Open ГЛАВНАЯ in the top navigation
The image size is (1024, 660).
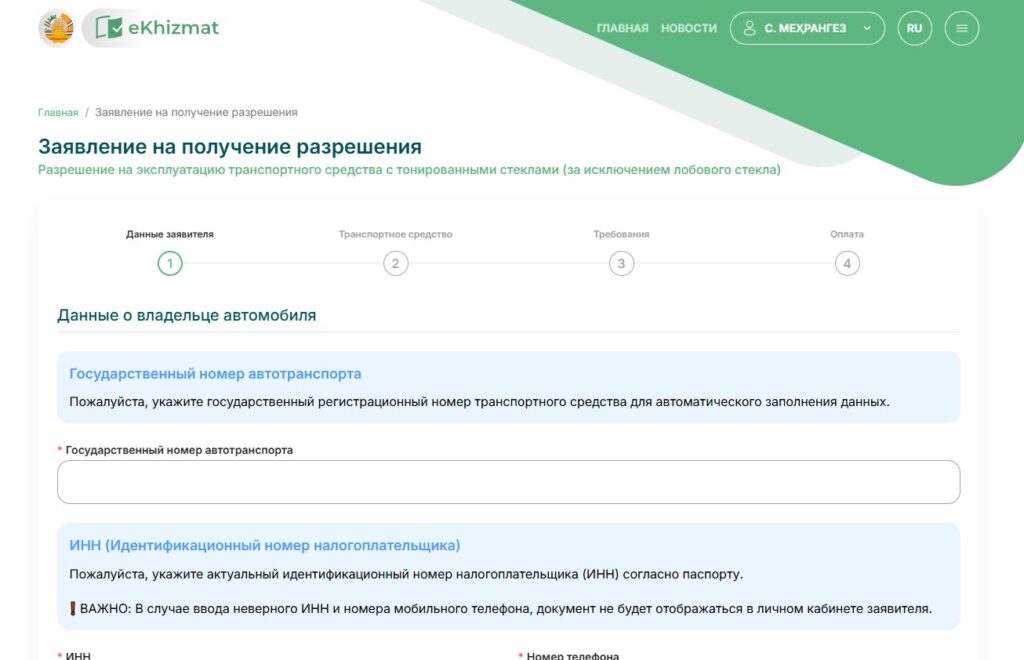pos(622,29)
